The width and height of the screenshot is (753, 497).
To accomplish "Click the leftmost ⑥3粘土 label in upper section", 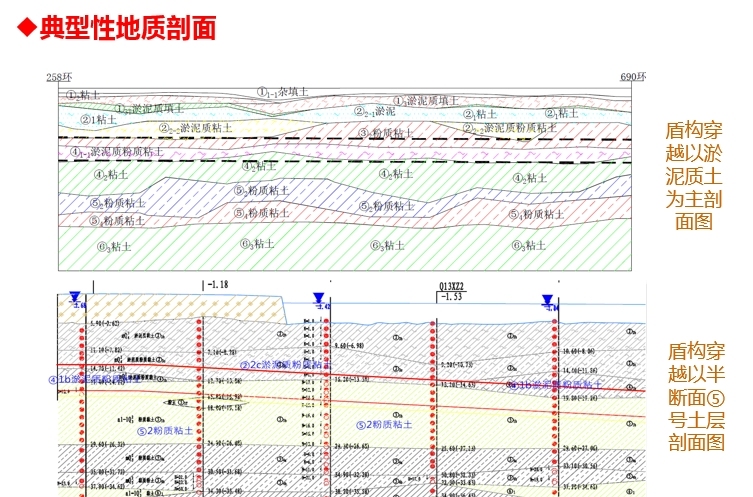I will tap(112, 245).
